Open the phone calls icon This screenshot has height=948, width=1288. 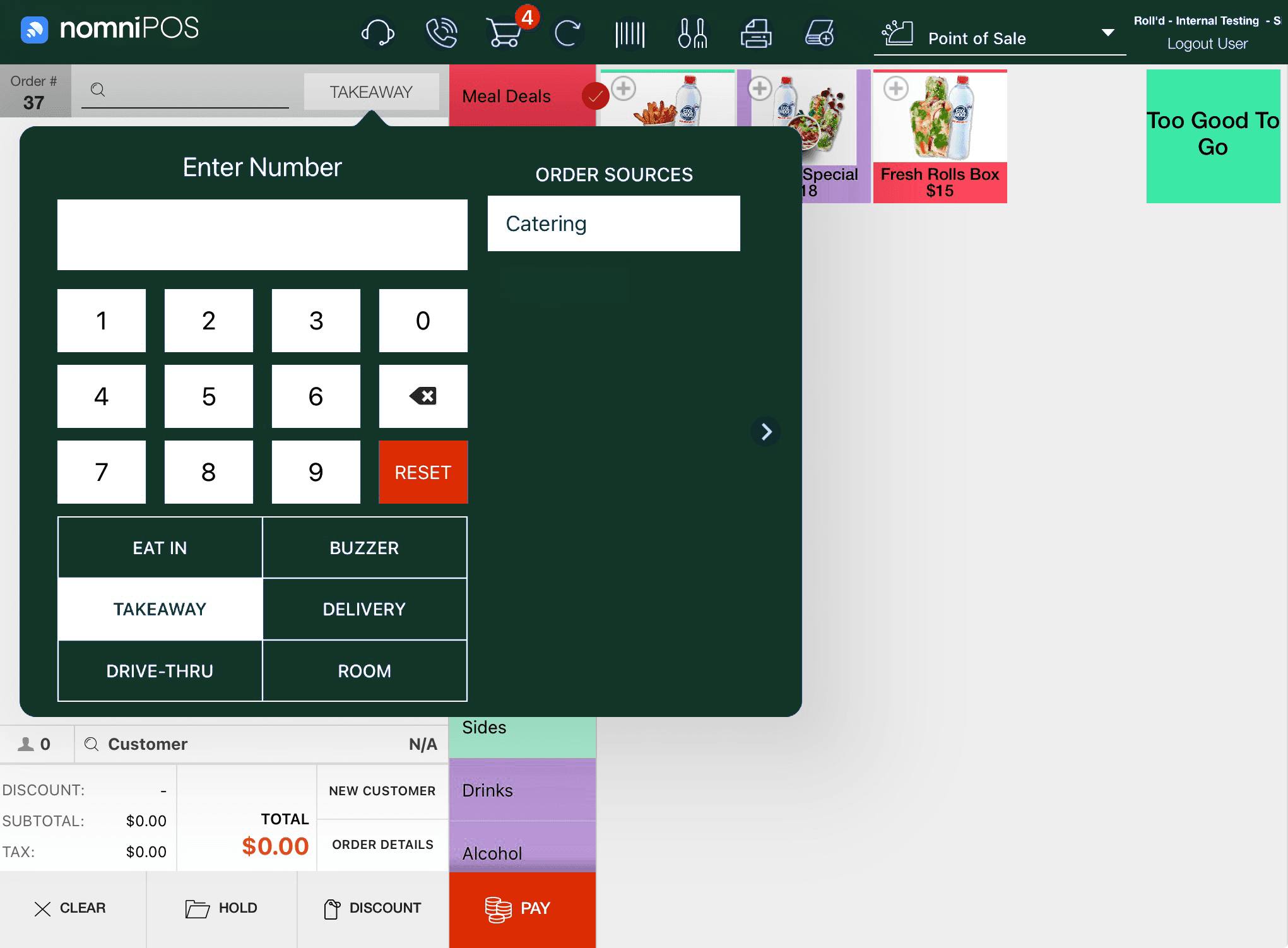click(441, 33)
